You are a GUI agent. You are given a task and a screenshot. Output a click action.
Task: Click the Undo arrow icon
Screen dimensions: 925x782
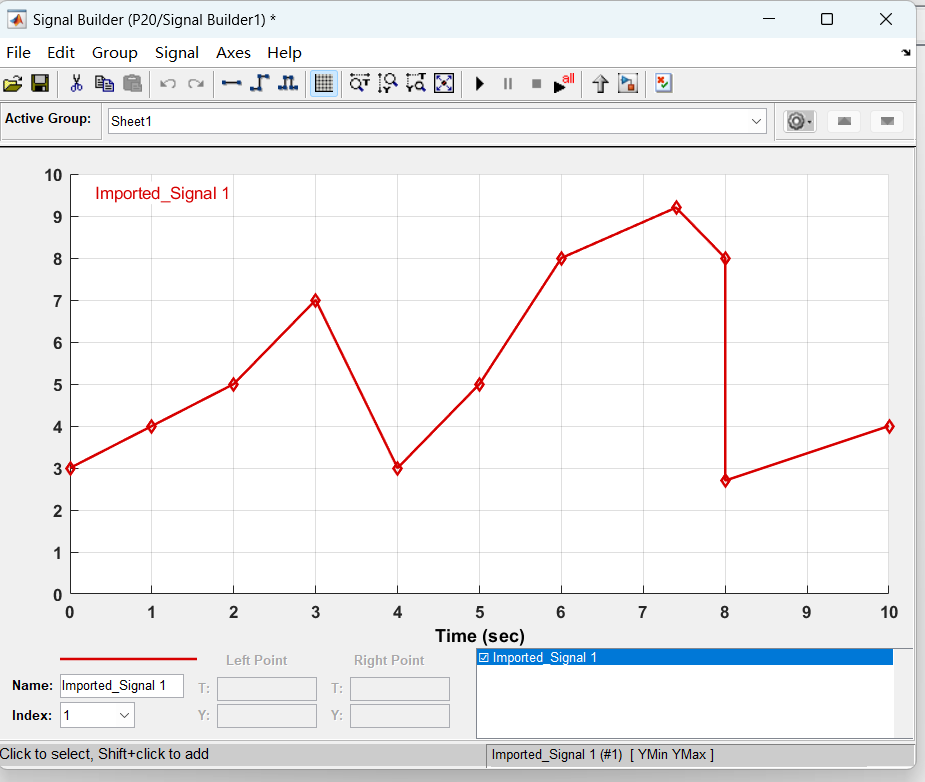click(168, 84)
